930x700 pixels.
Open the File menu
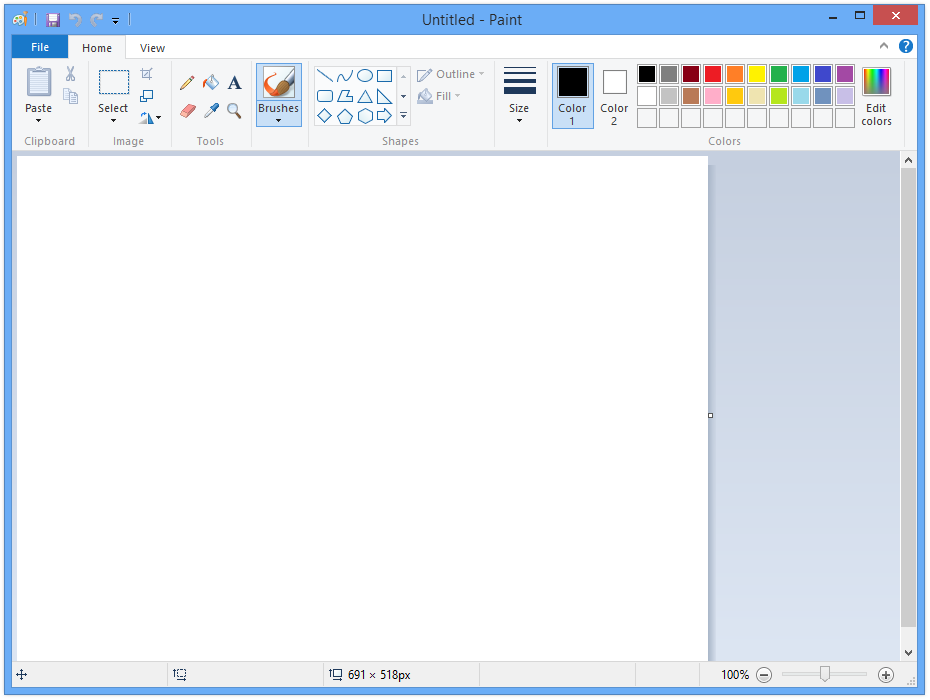pos(40,47)
